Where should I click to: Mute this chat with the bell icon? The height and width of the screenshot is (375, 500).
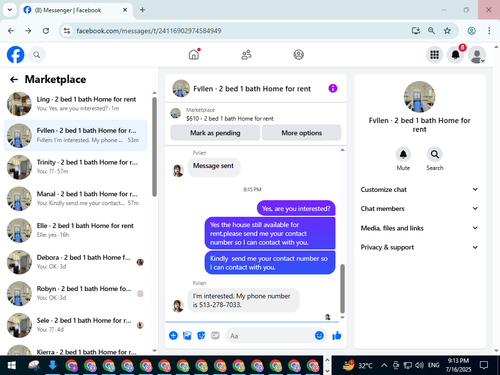tap(403, 155)
